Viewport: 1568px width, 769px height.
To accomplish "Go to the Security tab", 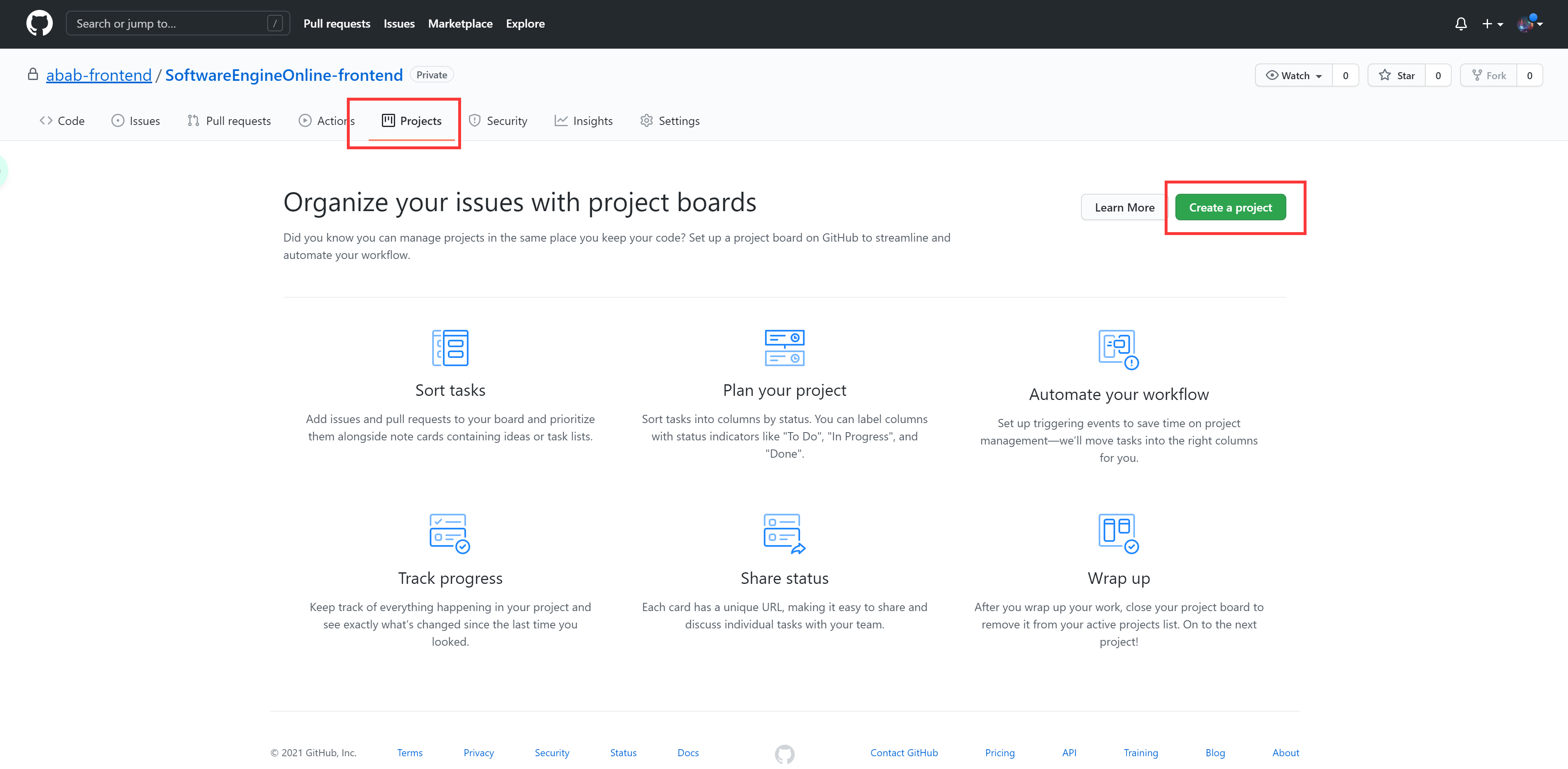I will point(498,120).
